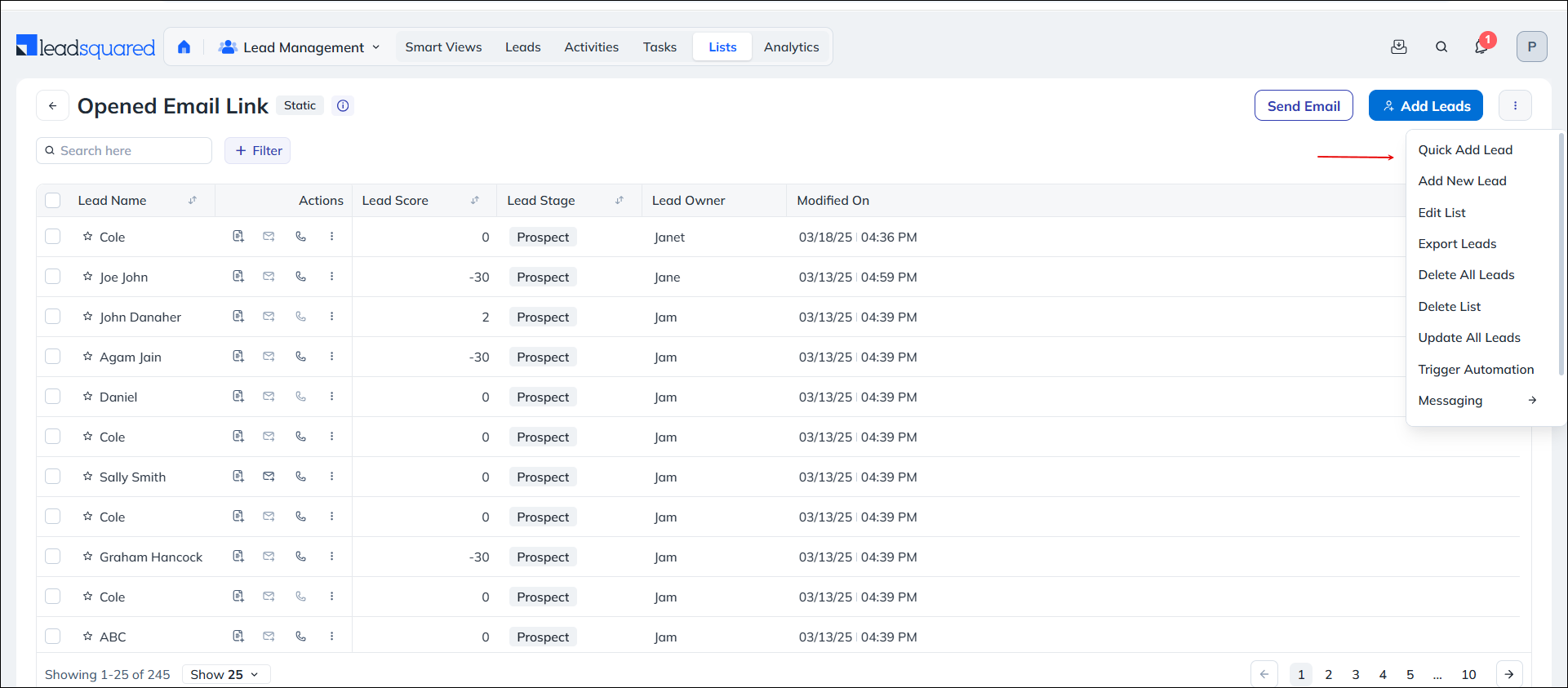Check the Joe John row checkbox
The image size is (1568, 688).
[x=53, y=277]
